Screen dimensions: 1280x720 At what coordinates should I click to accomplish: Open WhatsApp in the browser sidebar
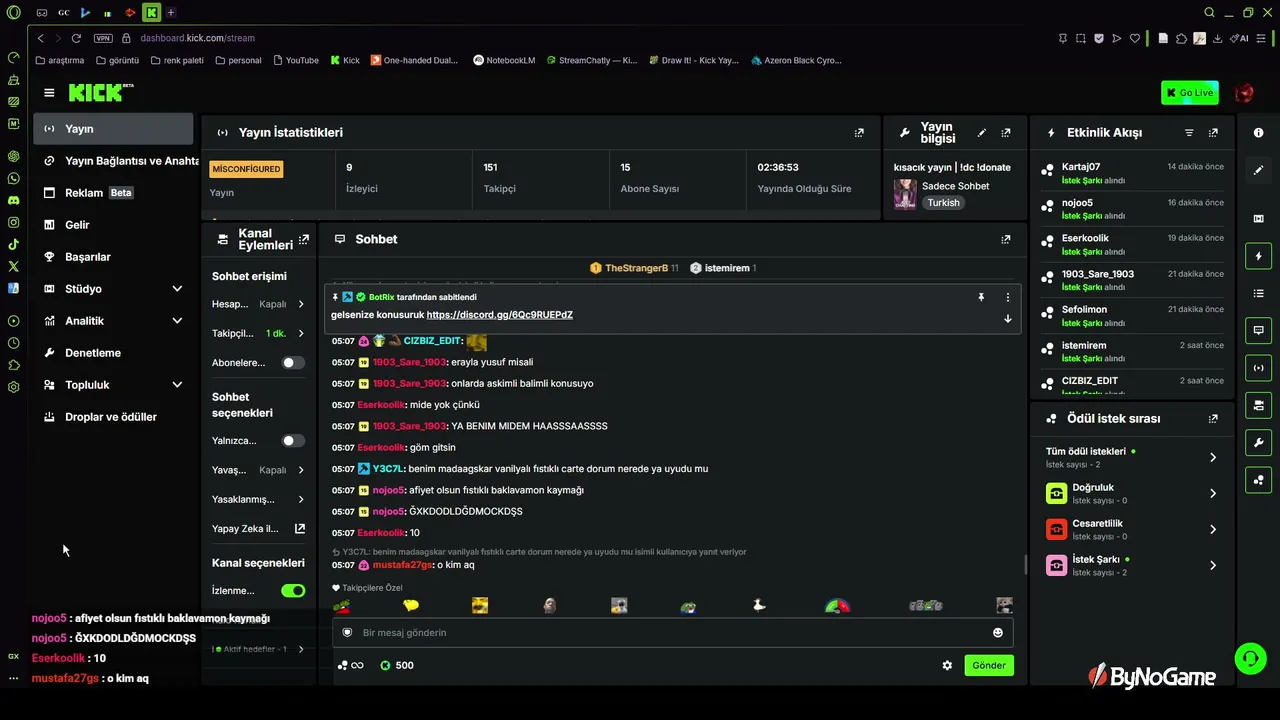point(13,178)
